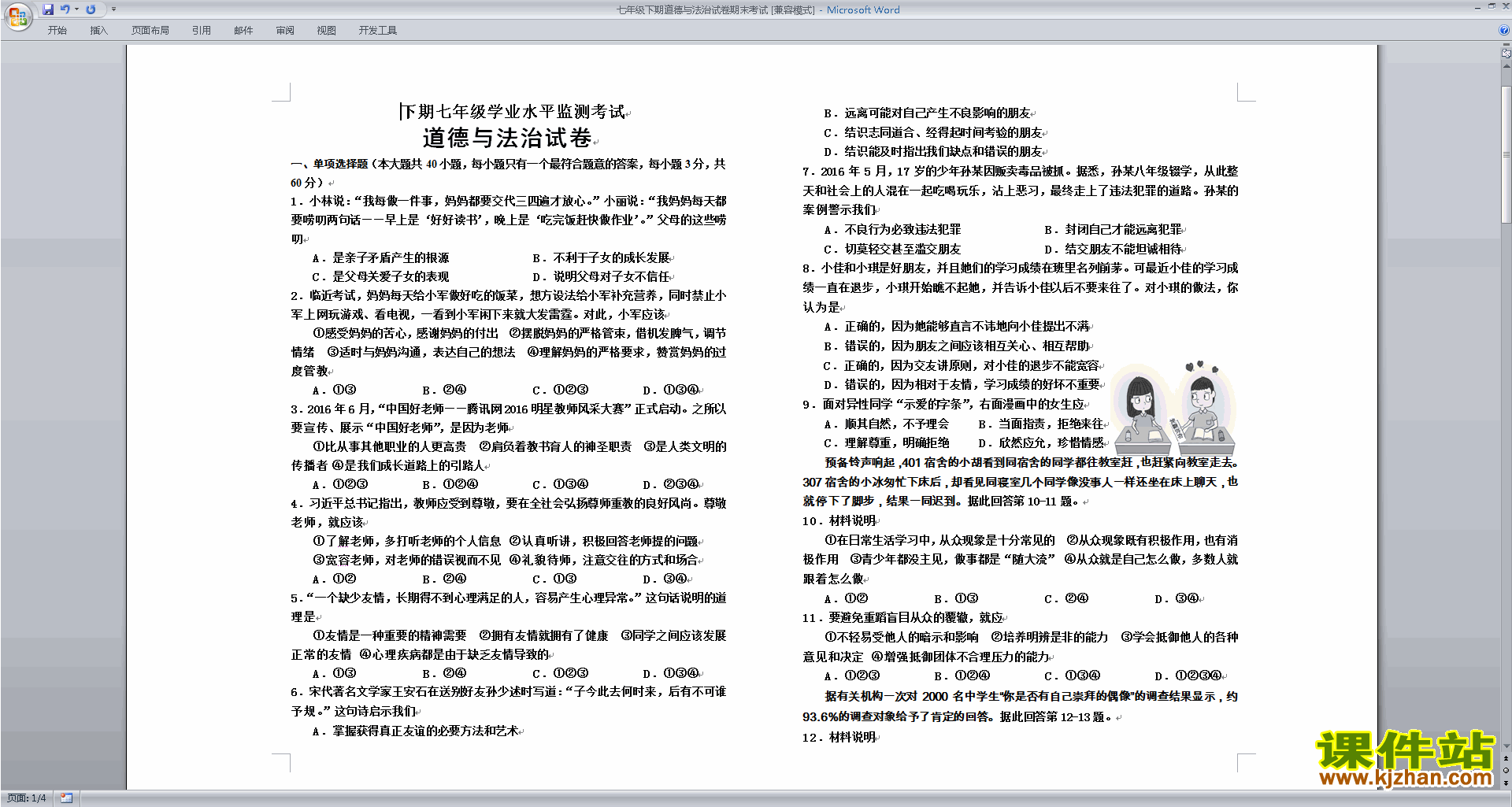The image size is (1512, 807).
Task: Switch to the 视图 tab
Action: coord(326,31)
